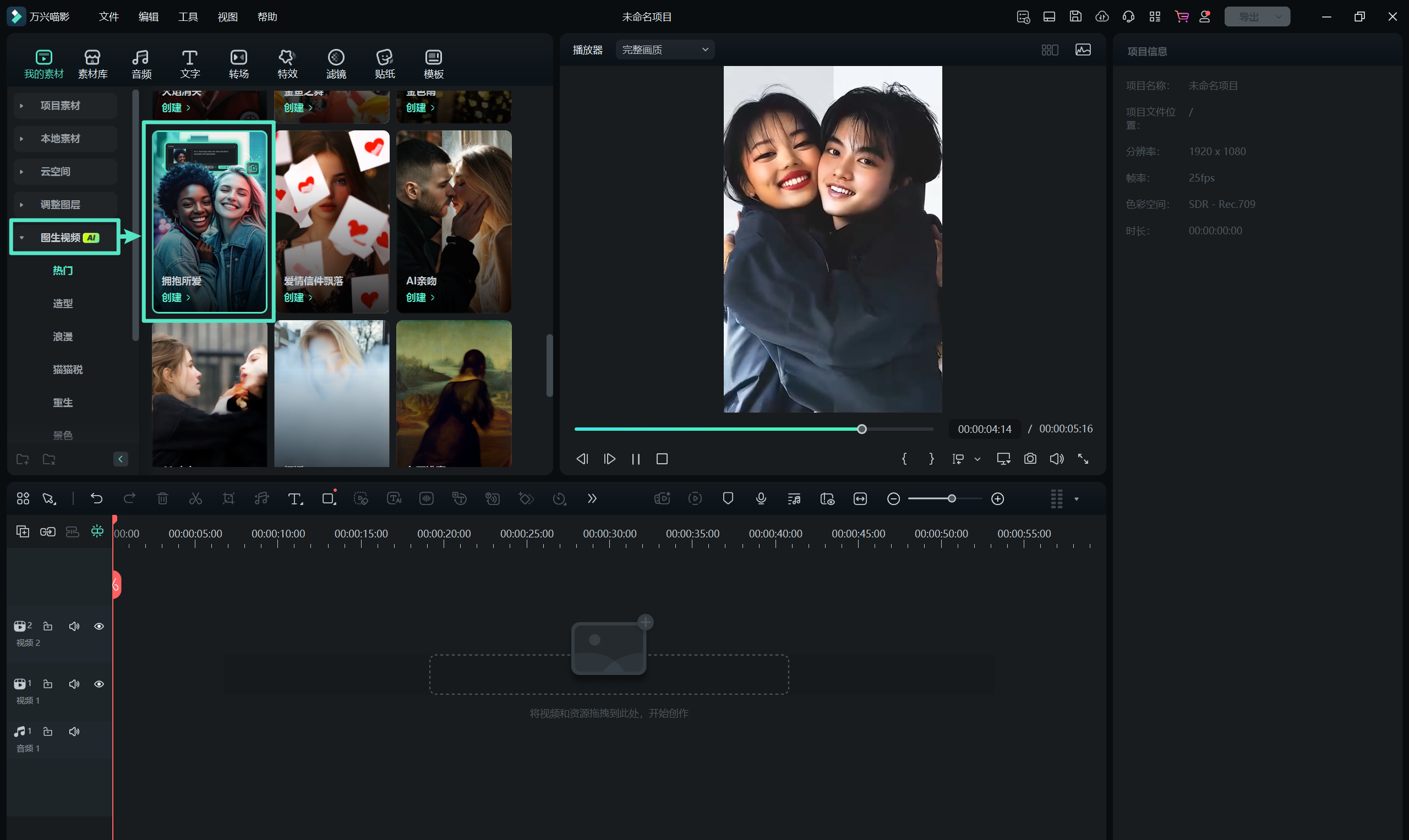Click the marker shield icon in toolbar
The image size is (1409, 840).
click(728, 498)
